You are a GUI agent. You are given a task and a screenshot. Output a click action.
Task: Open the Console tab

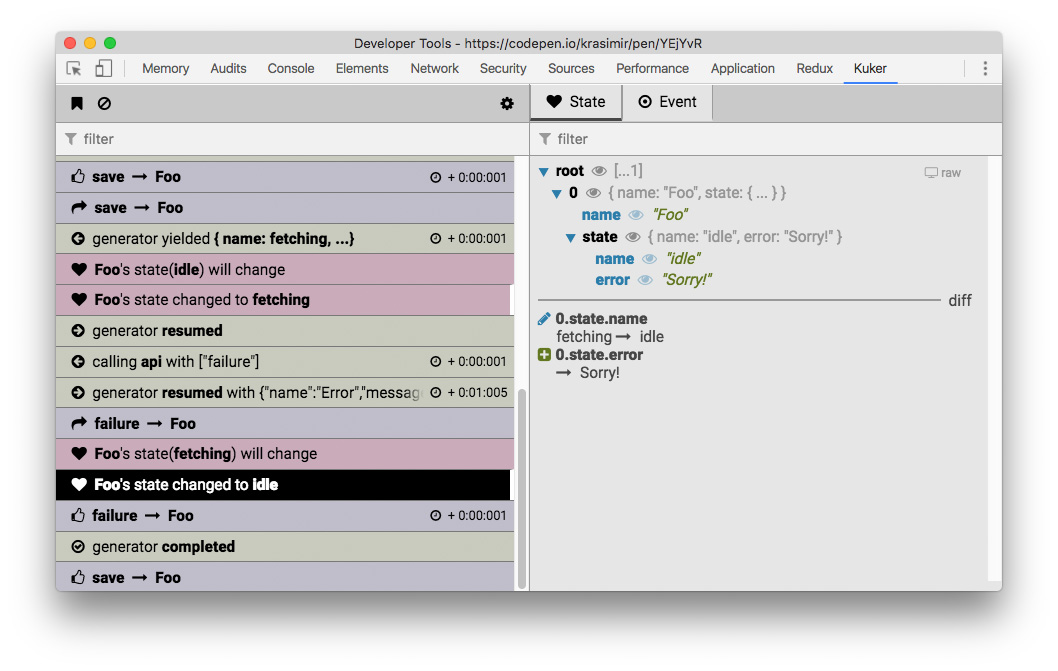click(291, 68)
